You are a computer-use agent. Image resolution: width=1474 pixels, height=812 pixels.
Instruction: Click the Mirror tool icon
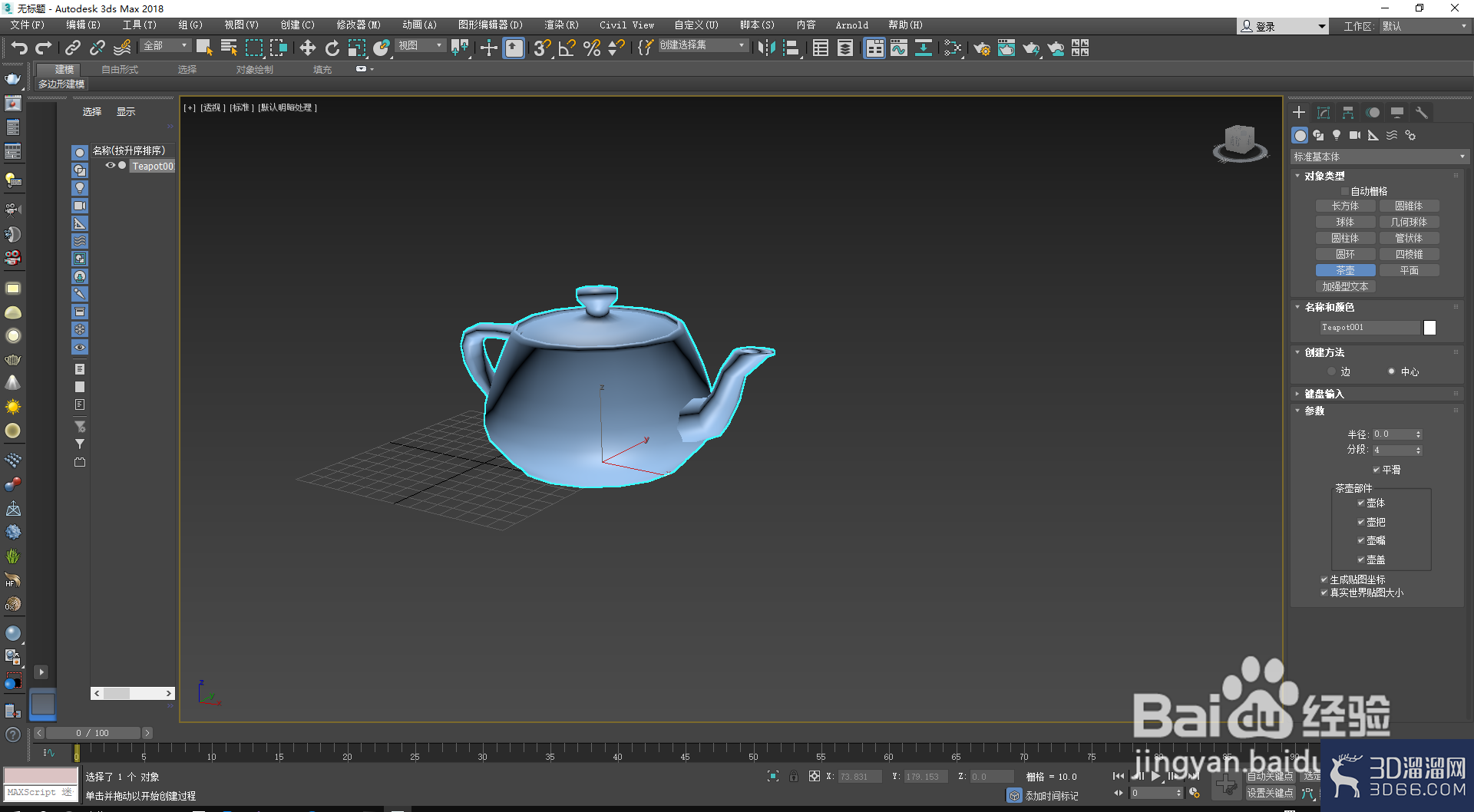pyautogui.click(x=766, y=48)
